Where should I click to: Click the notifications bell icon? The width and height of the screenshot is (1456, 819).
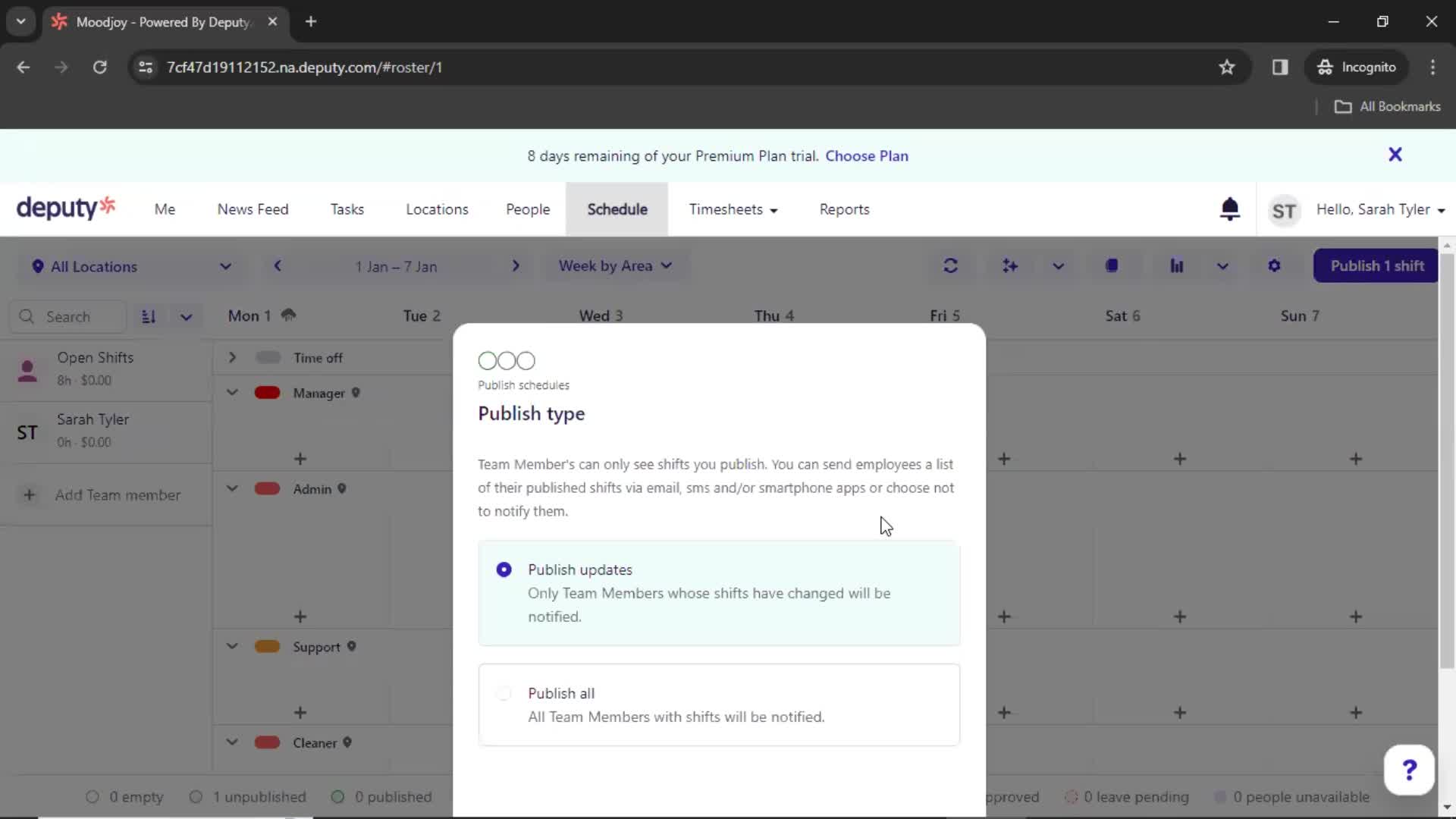coord(1229,208)
